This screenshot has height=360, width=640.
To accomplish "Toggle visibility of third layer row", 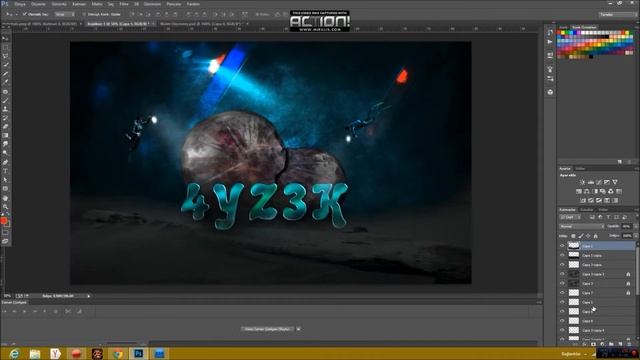I will click(x=562, y=264).
